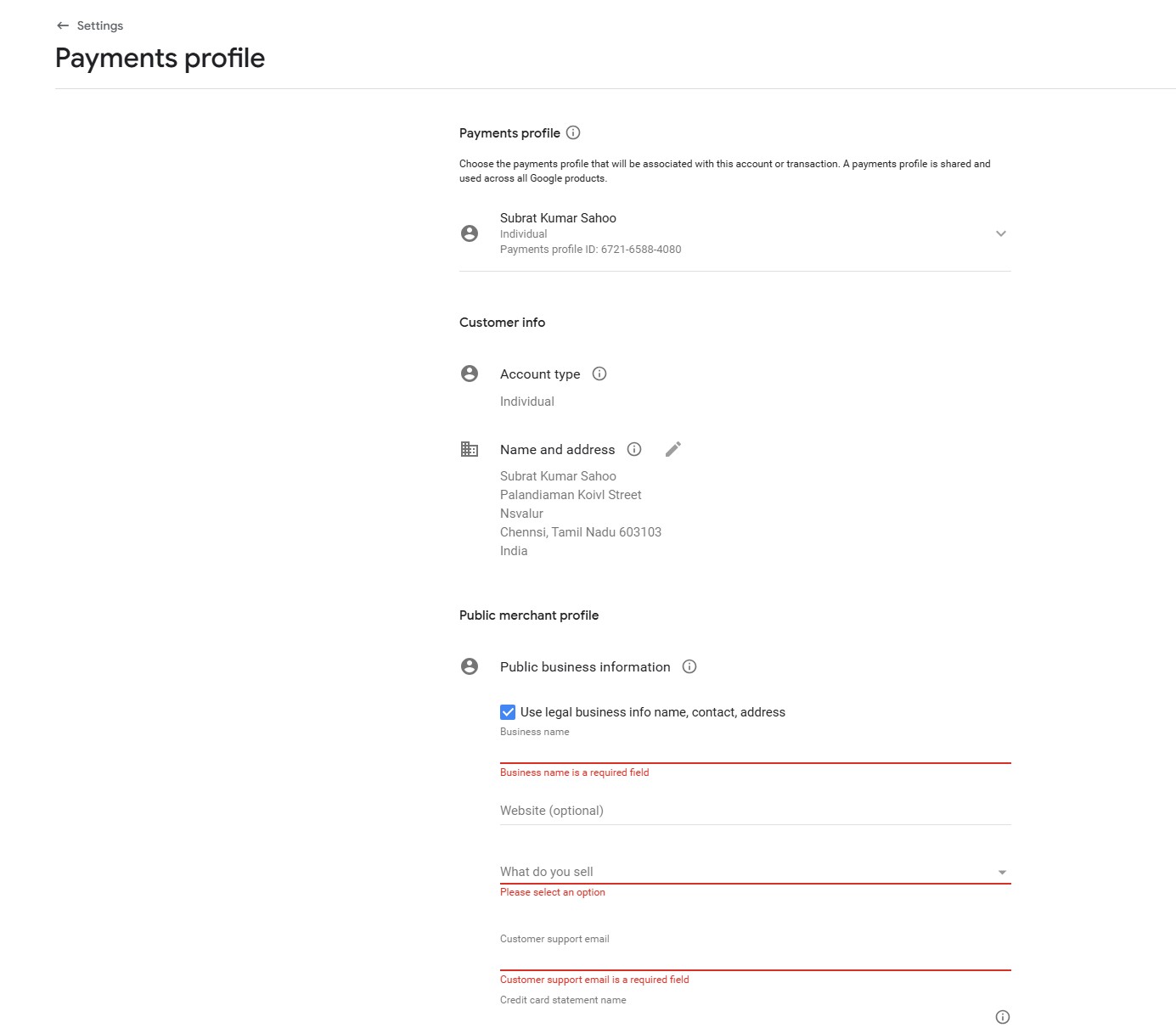Edit name and address with pencil icon
The height and width of the screenshot is (1028, 1176).
[673, 449]
